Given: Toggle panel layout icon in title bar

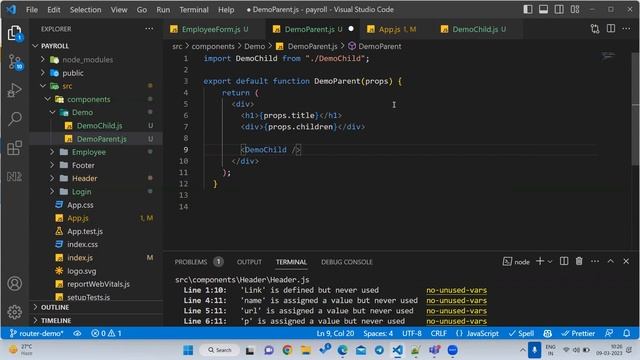Looking at the screenshot, I should pyautogui.click(x=543, y=9).
